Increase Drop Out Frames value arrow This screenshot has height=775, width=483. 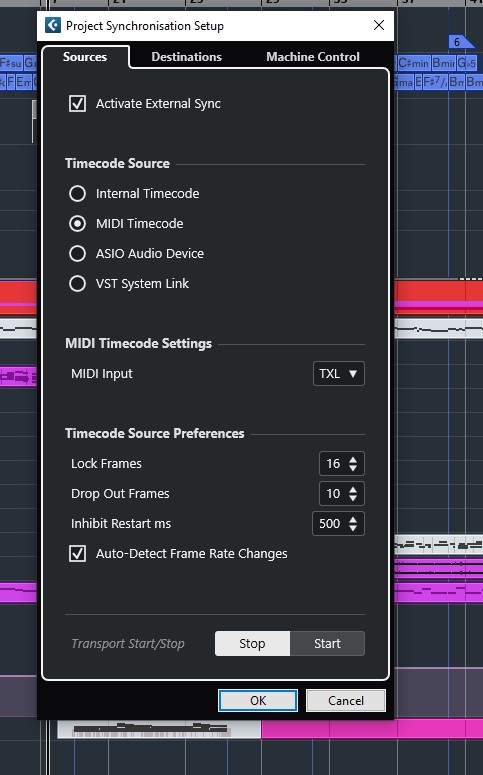tap(353, 489)
